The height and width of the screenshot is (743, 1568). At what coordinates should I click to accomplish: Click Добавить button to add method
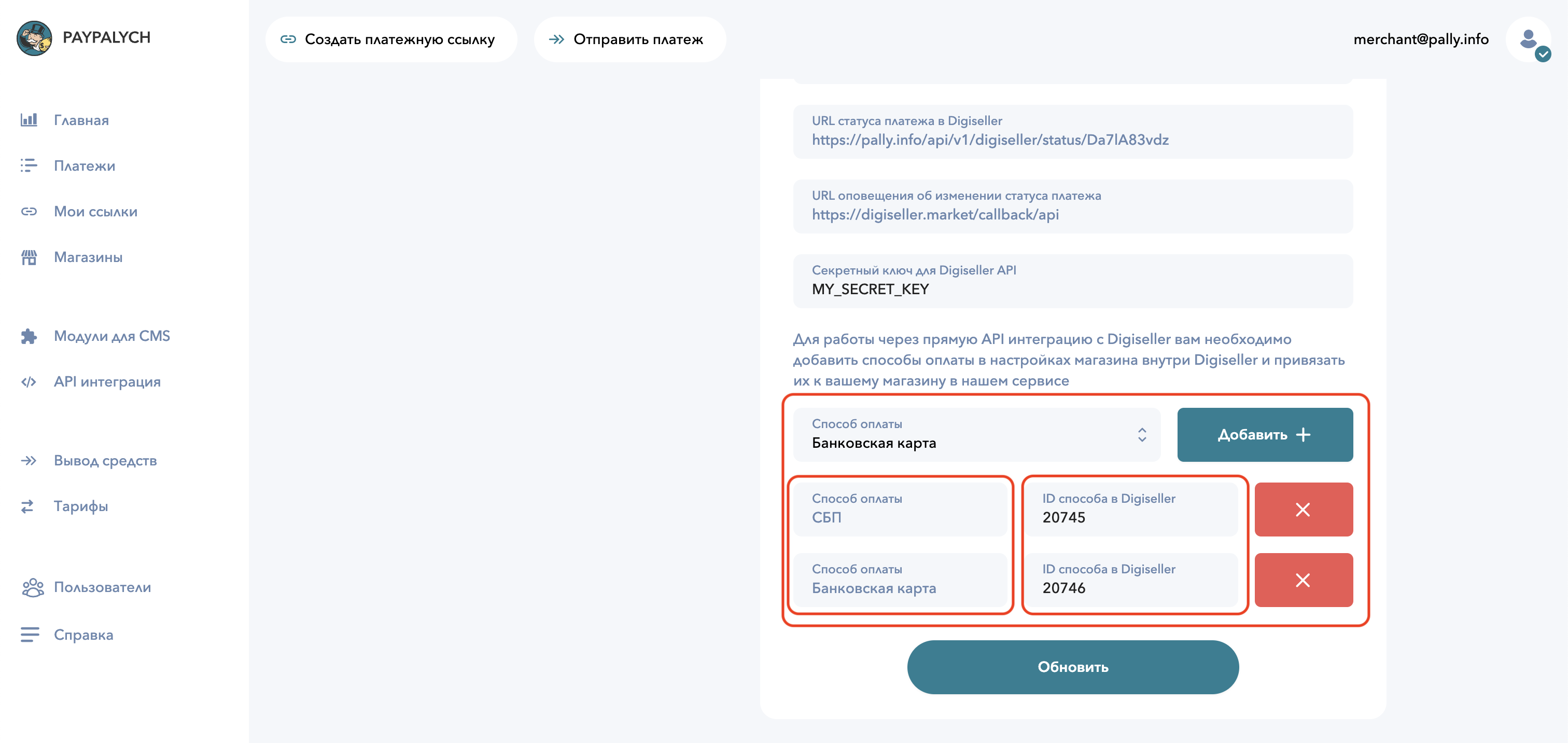click(x=1265, y=435)
